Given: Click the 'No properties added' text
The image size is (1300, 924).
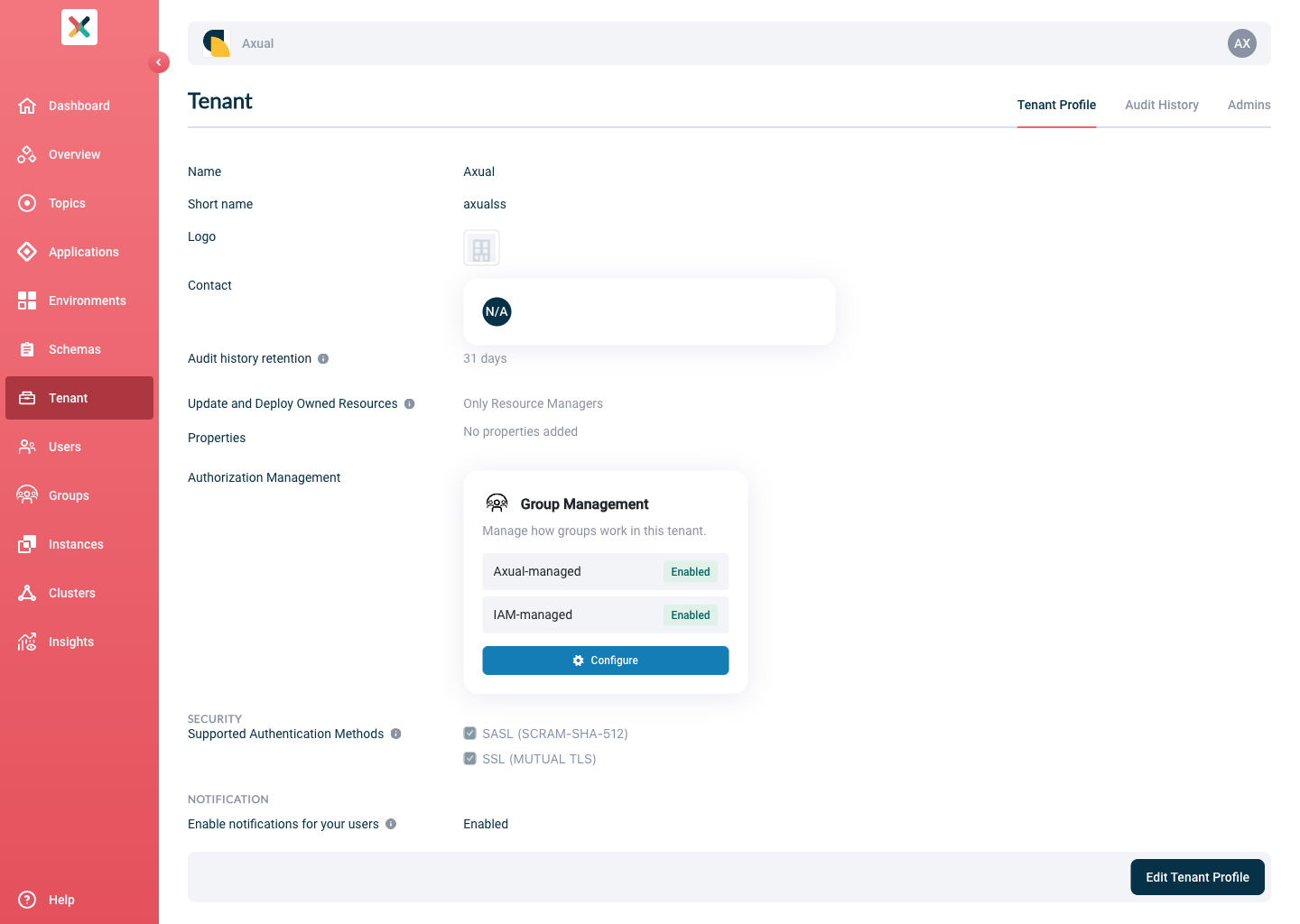Looking at the screenshot, I should click(x=520, y=431).
